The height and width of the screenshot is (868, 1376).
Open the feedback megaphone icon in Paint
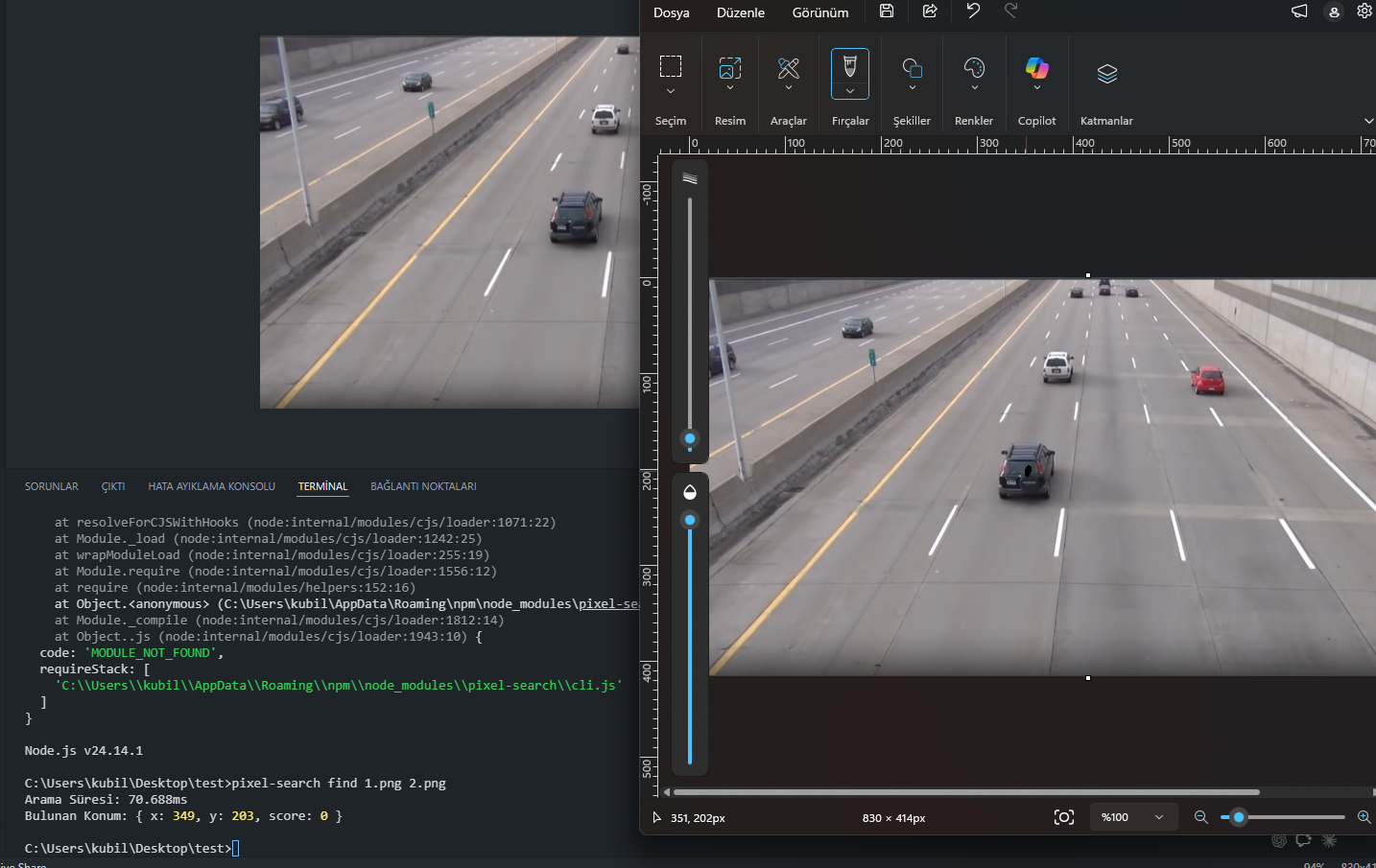pos(1299,12)
